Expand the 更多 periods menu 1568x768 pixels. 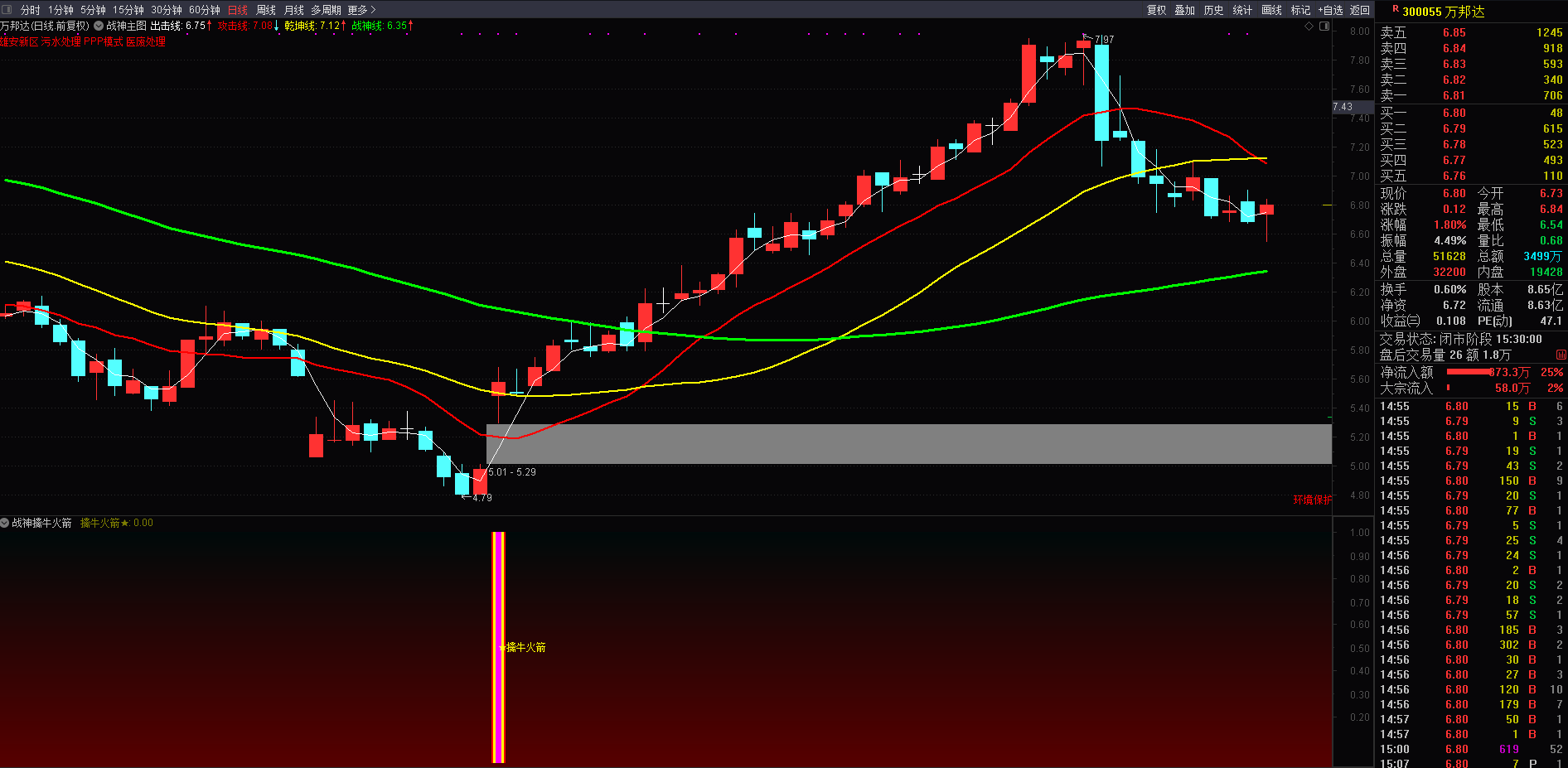[362, 10]
